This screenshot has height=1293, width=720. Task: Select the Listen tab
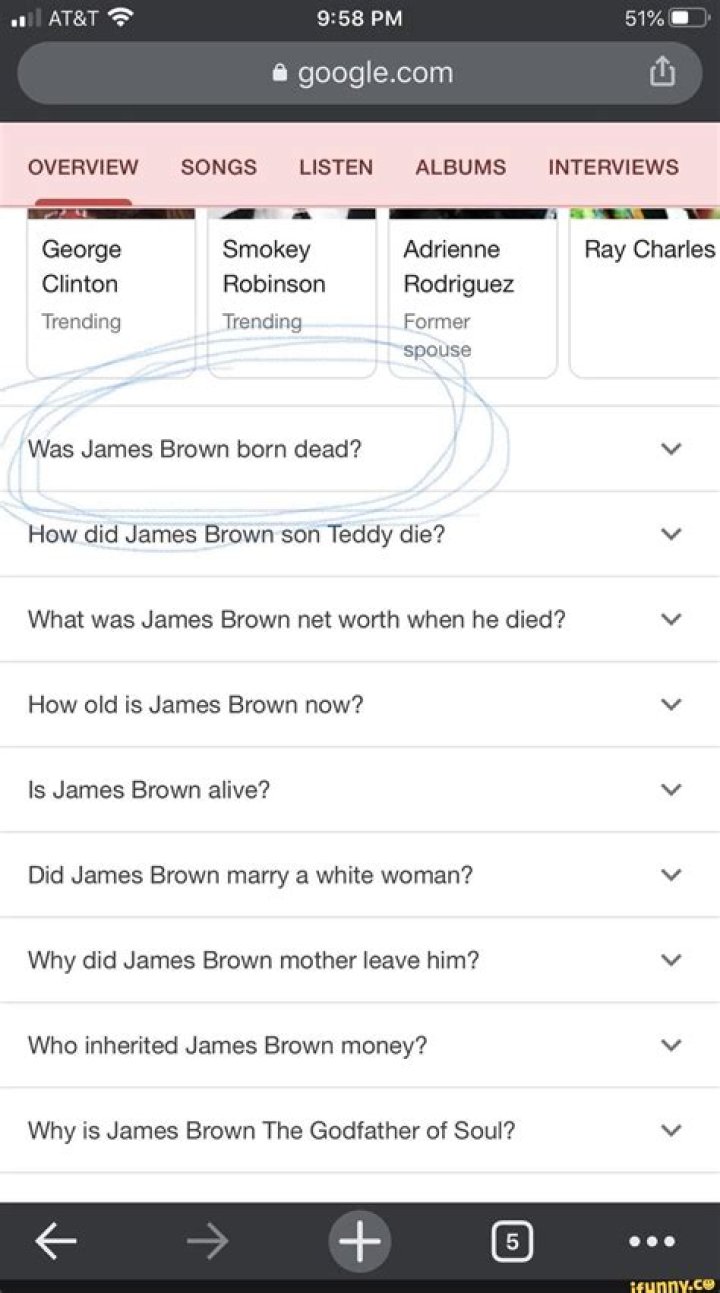(336, 167)
